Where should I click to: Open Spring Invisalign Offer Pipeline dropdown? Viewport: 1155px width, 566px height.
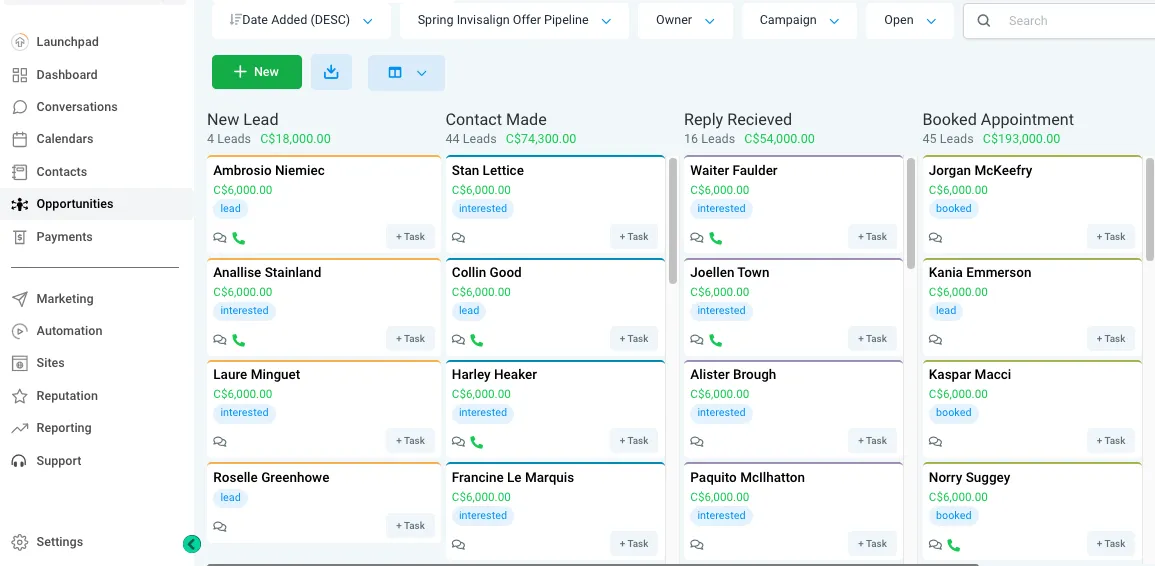pyautogui.click(x=514, y=21)
